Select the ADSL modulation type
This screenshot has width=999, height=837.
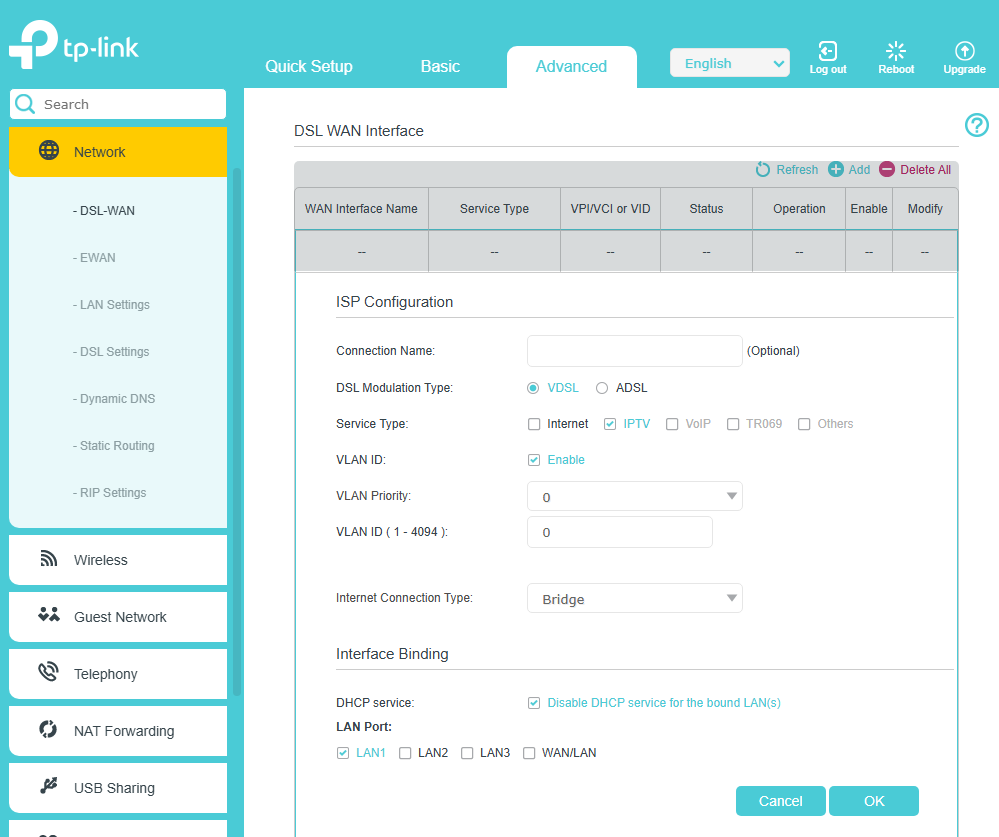(x=602, y=388)
